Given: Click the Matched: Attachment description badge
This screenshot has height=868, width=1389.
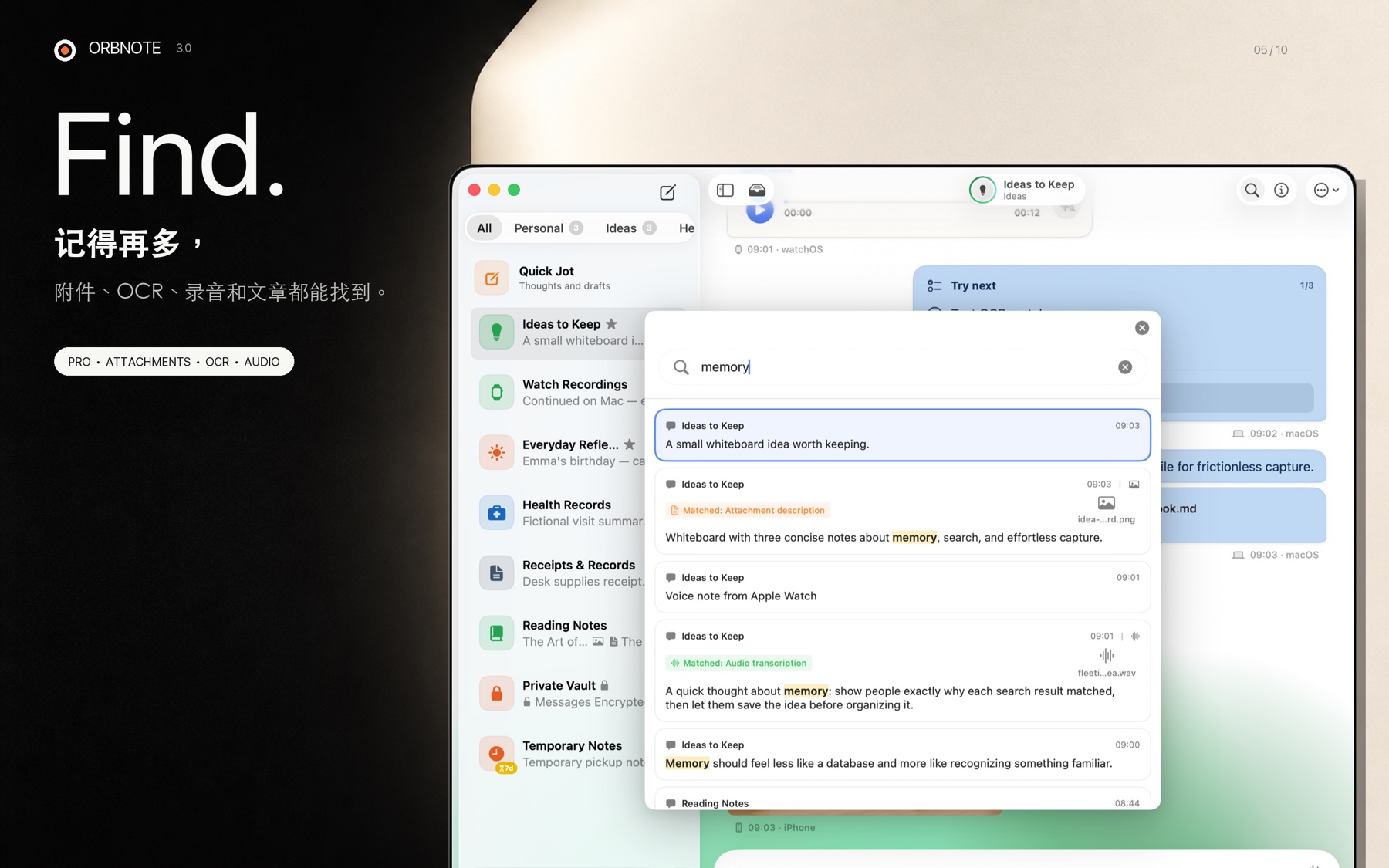Looking at the screenshot, I should (748, 510).
